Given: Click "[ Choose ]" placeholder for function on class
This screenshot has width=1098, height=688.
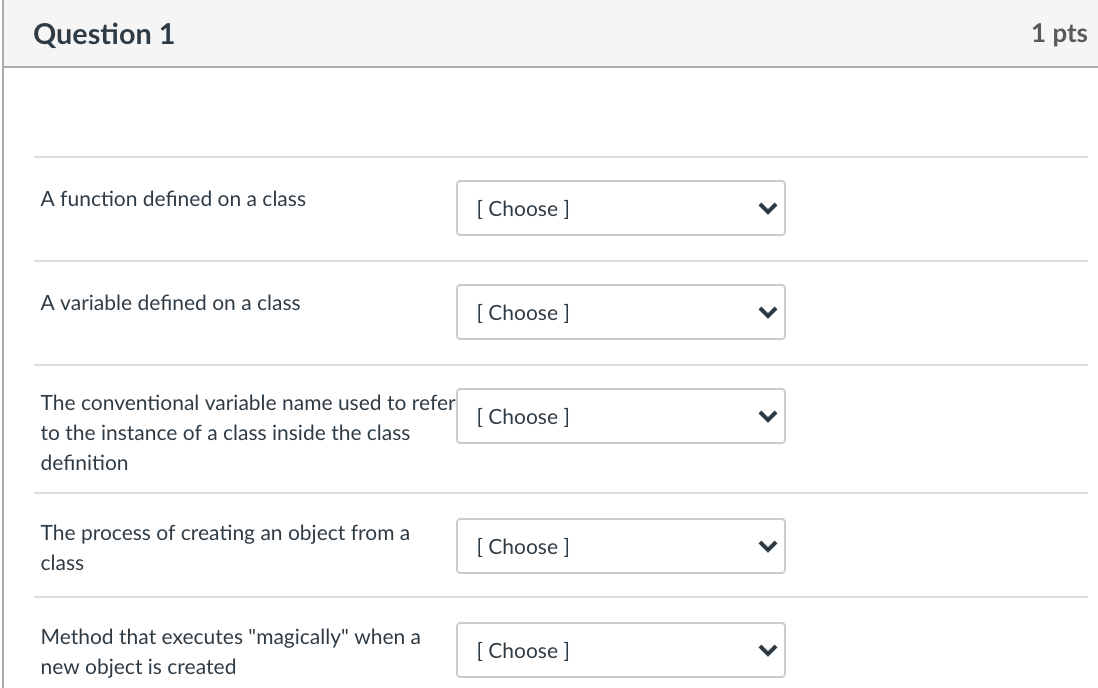Looking at the screenshot, I should click(523, 209).
